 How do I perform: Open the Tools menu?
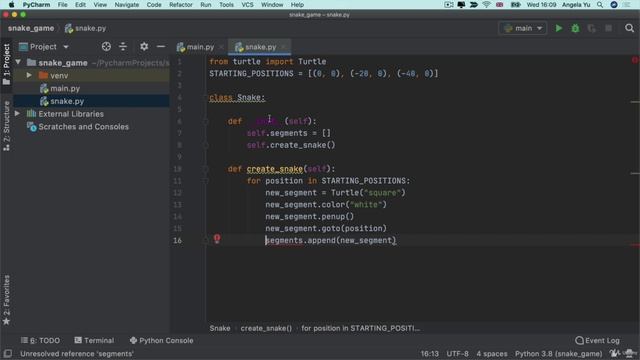pos(226,5)
